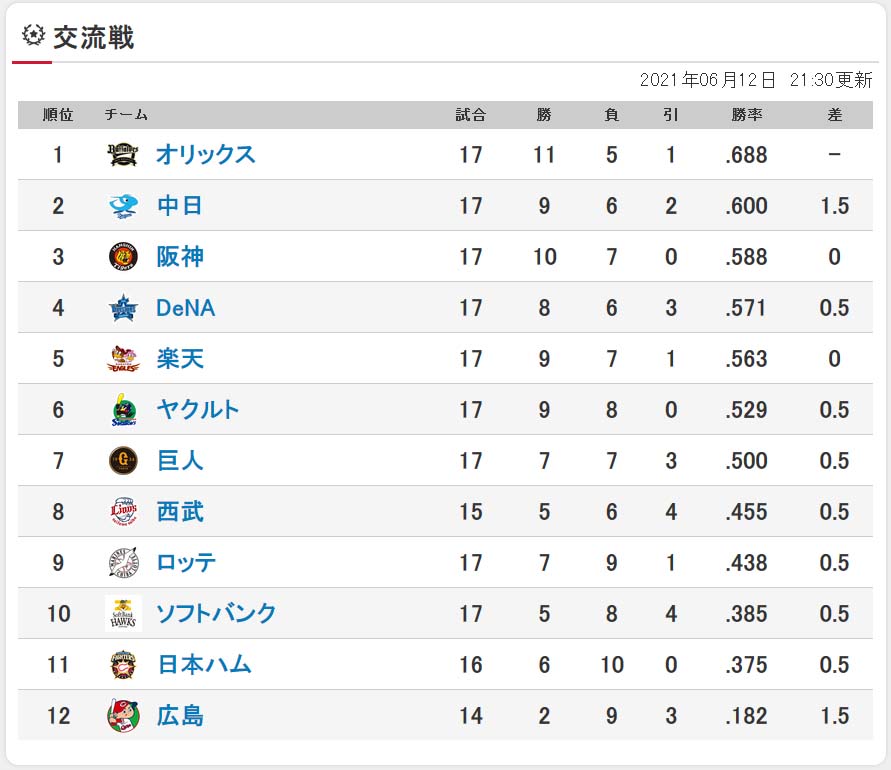Click the Hanshin Tigers team logo
The width and height of the screenshot is (891, 770).
coord(123,257)
